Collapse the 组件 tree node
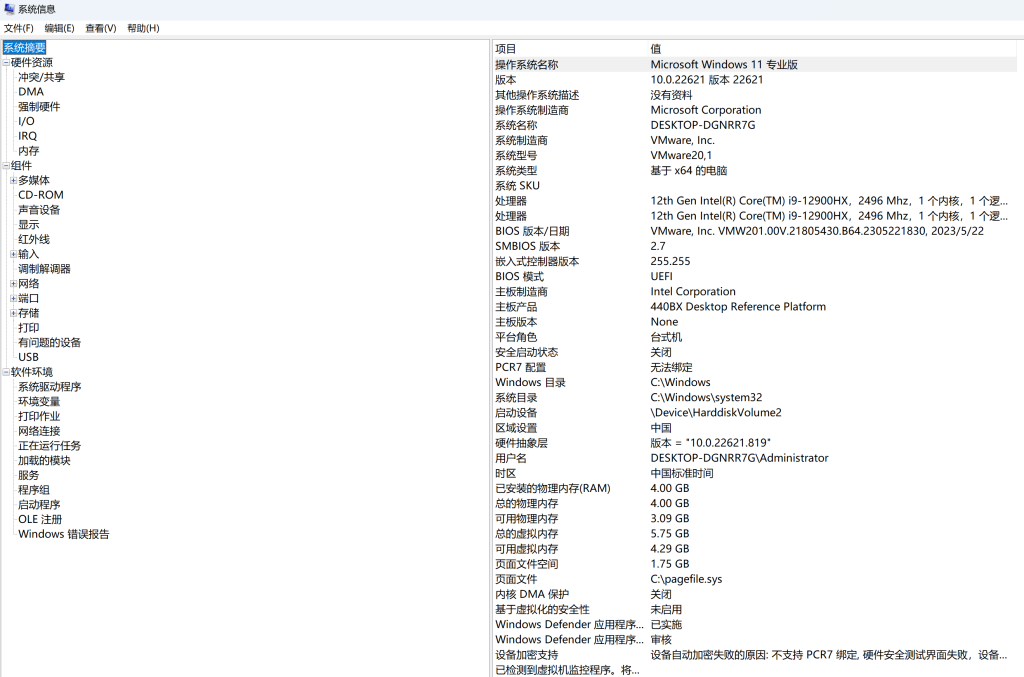This screenshot has width=1024, height=677. (x=6, y=166)
